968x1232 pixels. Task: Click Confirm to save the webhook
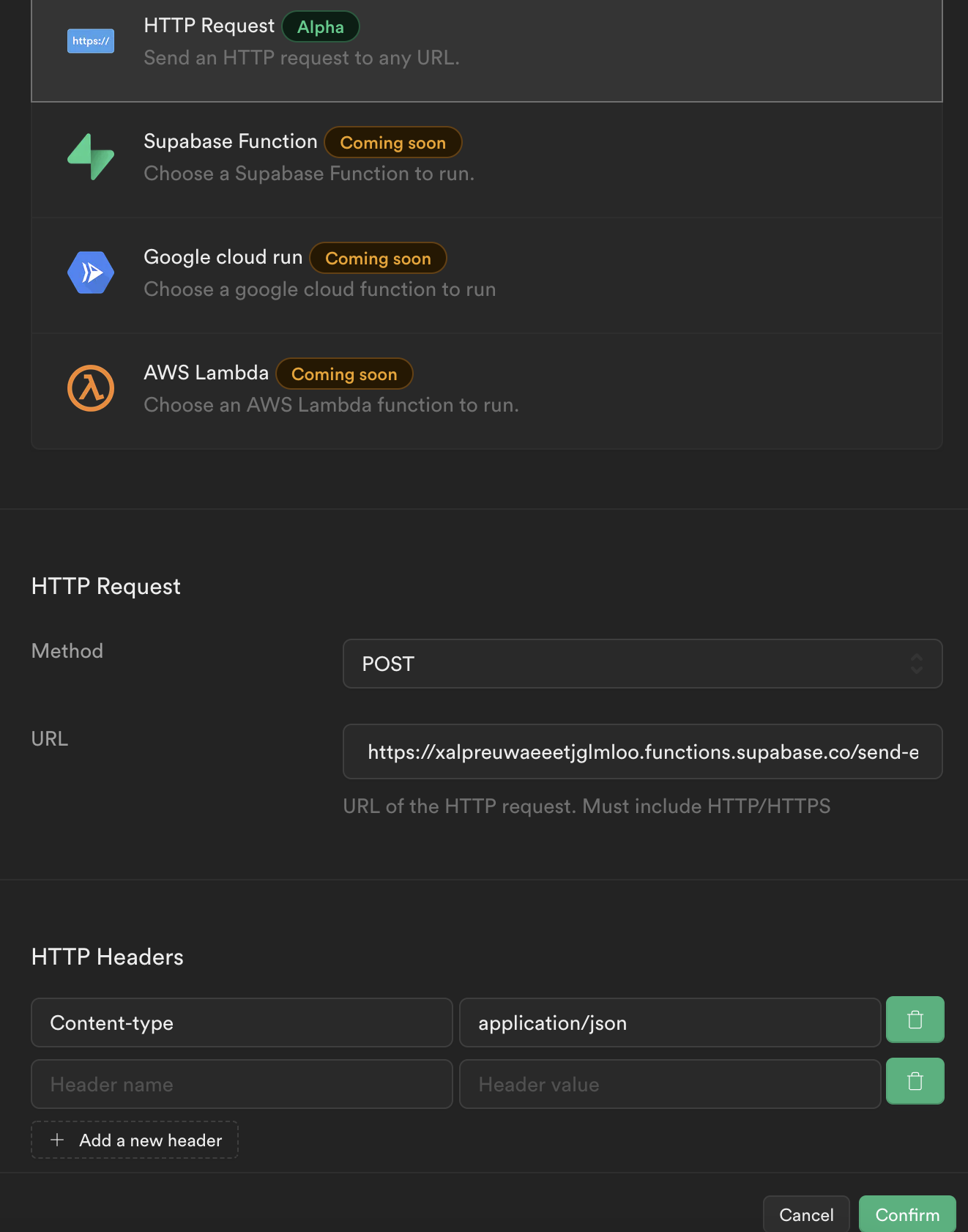point(906,1214)
